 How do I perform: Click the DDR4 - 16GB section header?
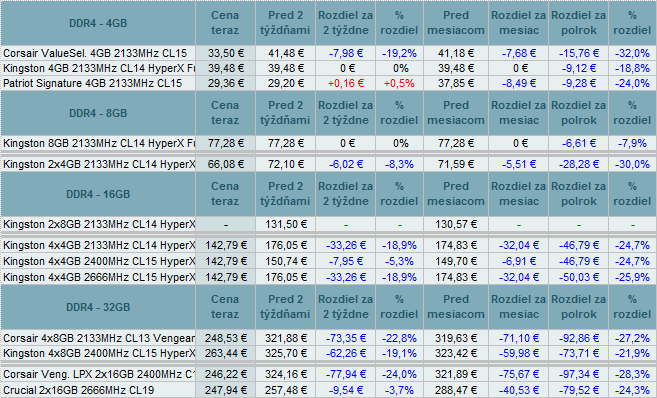pos(98,194)
